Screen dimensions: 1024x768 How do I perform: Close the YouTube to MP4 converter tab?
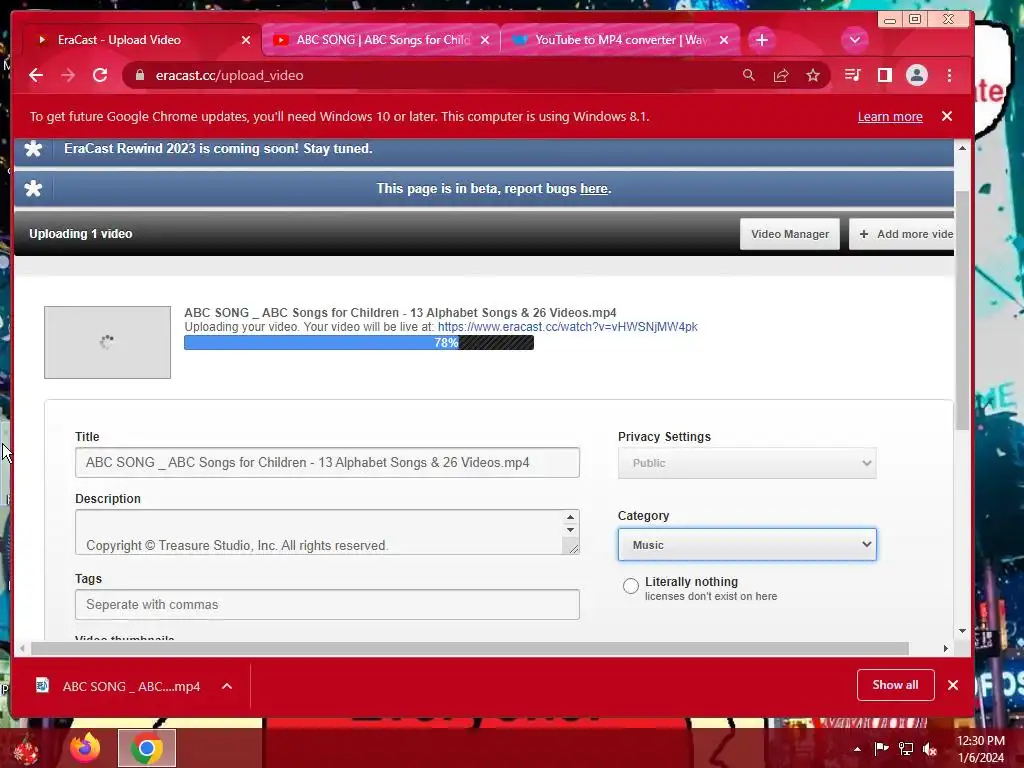coord(724,40)
